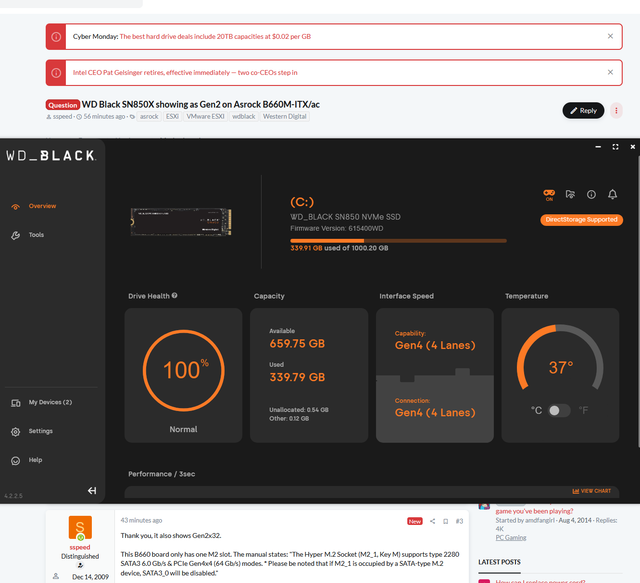Click the sspeed avatar on post #3
This screenshot has width=640, height=583.
80,527
